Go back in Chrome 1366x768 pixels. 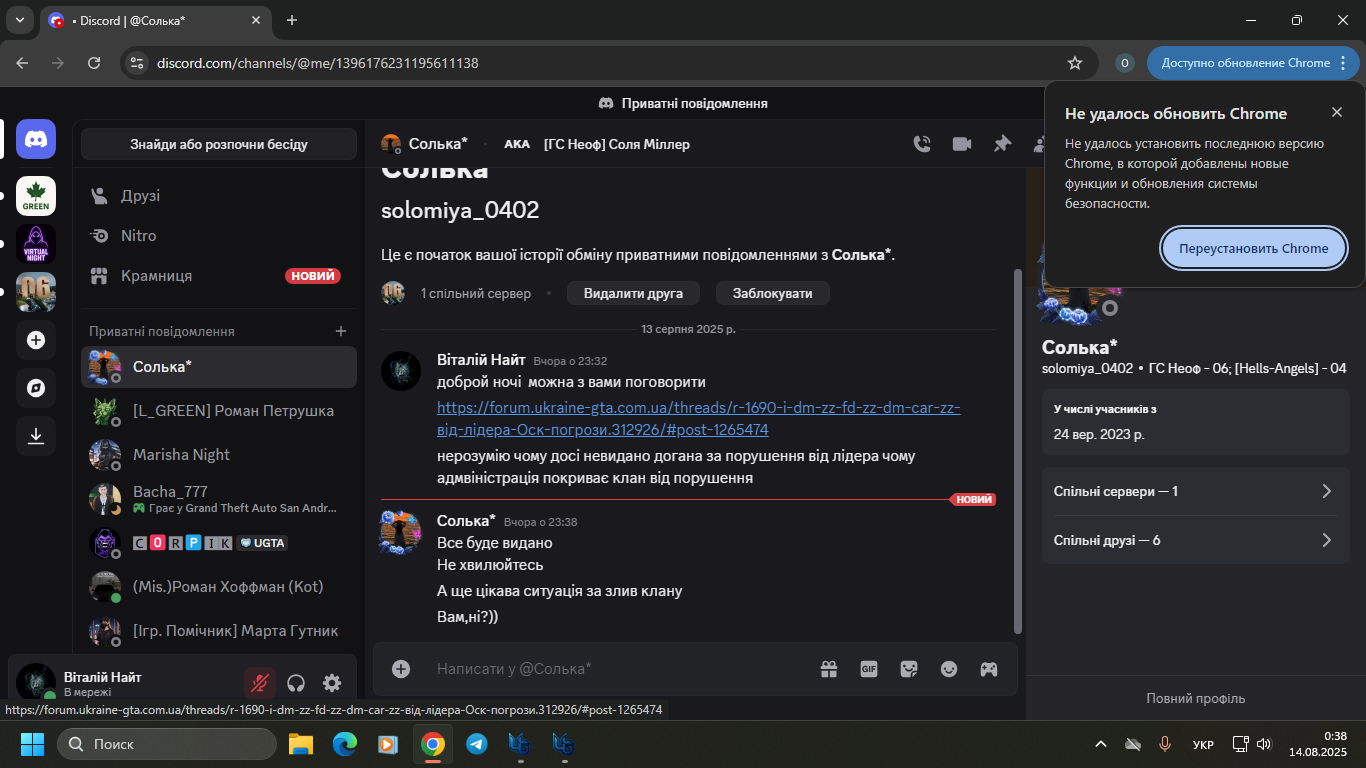(x=22, y=63)
